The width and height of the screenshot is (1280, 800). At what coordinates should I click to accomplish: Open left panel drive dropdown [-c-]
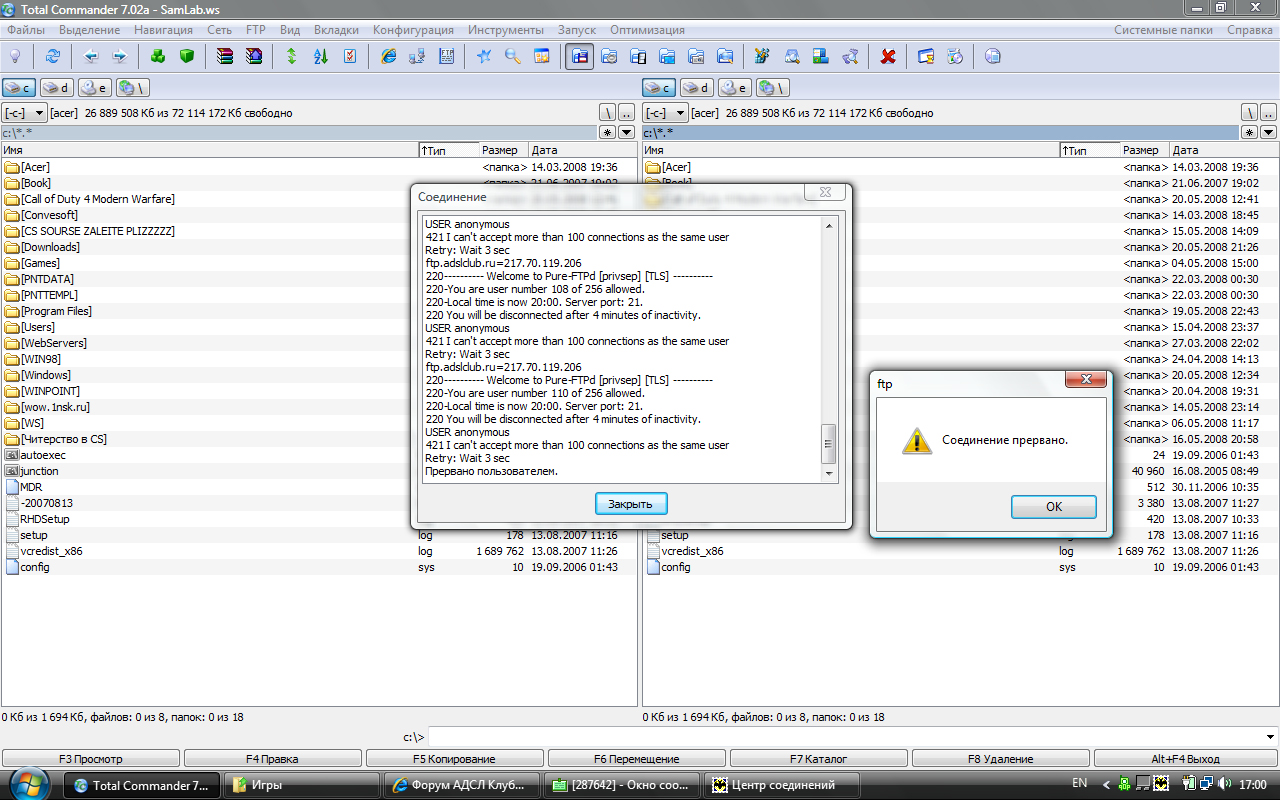pos(25,113)
